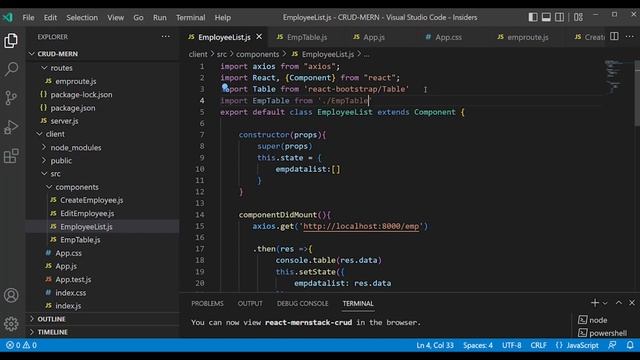Screen dimensions: 640x360
Task: Toggle the secondary side bar layout icon
Action: tap(559, 17)
